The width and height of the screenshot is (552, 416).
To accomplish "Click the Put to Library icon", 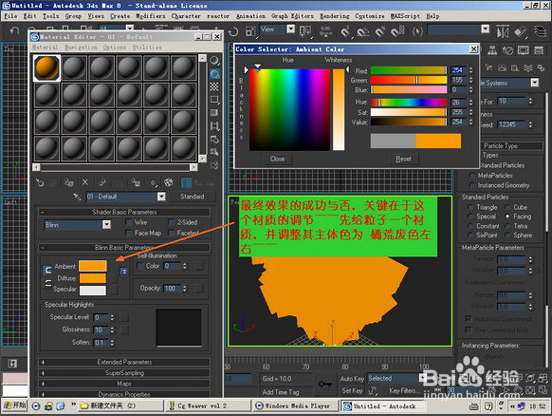I will [136, 182].
